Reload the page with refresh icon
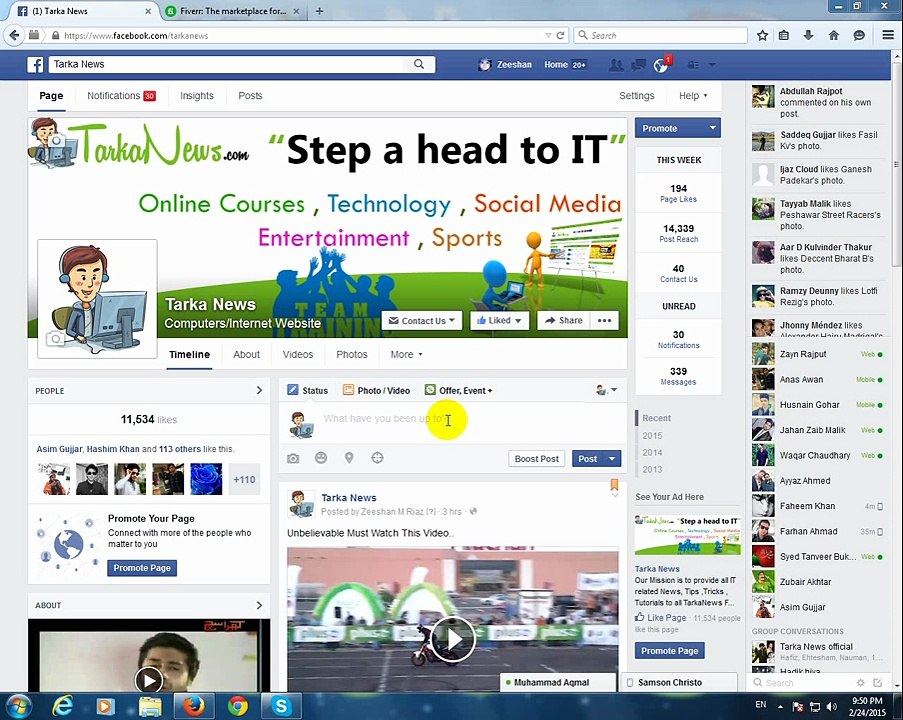Viewport: 903px width, 720px height. click(560, 35)
